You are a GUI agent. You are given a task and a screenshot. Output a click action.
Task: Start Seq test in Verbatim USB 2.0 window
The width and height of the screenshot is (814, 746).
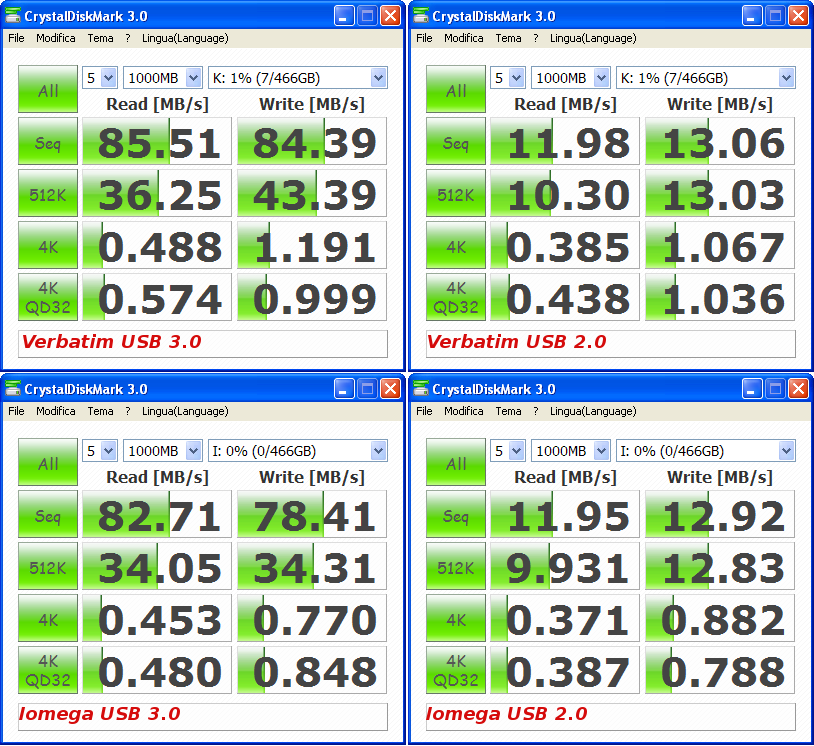point(456,141)
